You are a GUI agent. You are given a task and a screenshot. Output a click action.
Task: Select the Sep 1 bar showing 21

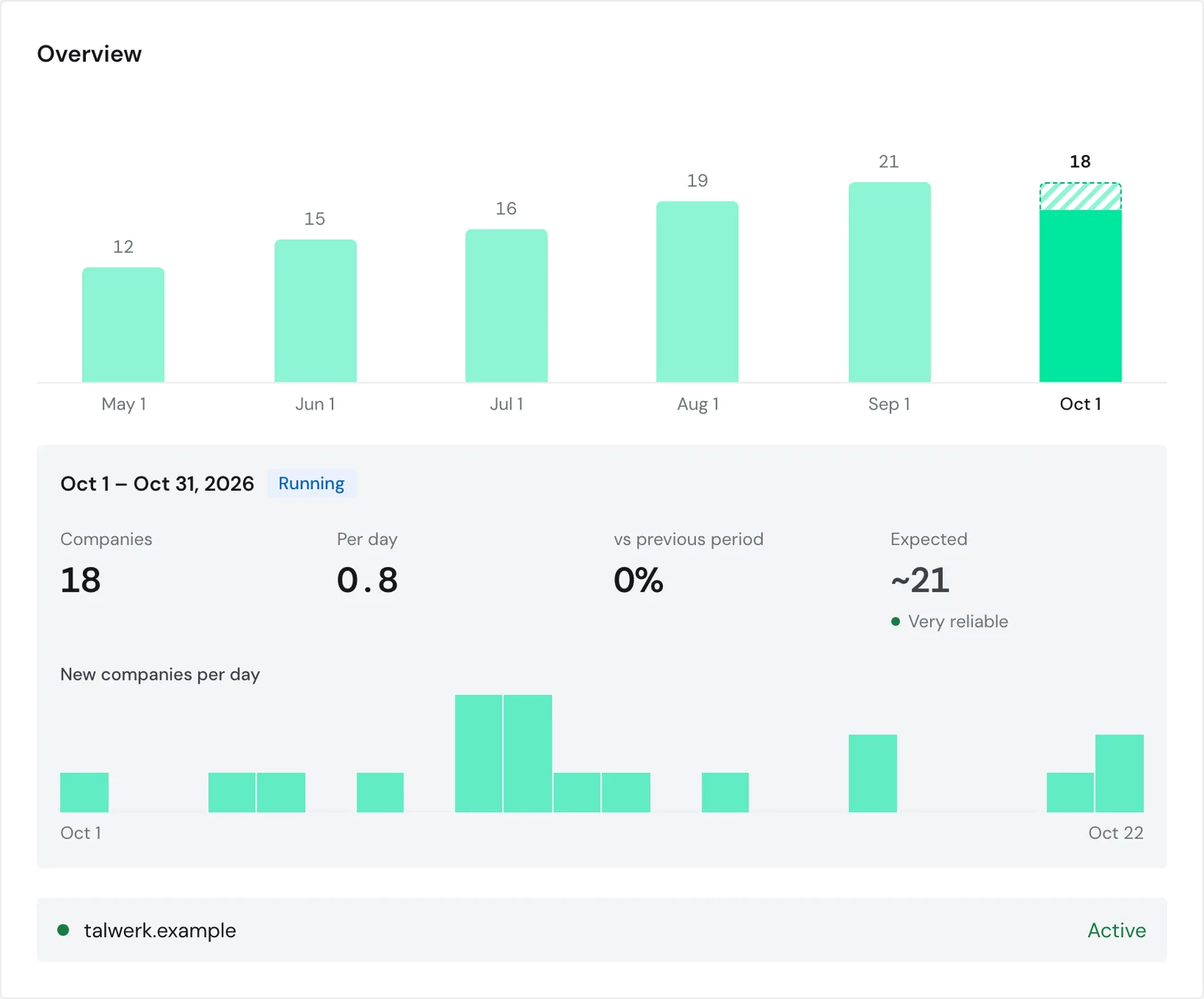[889, 282]
